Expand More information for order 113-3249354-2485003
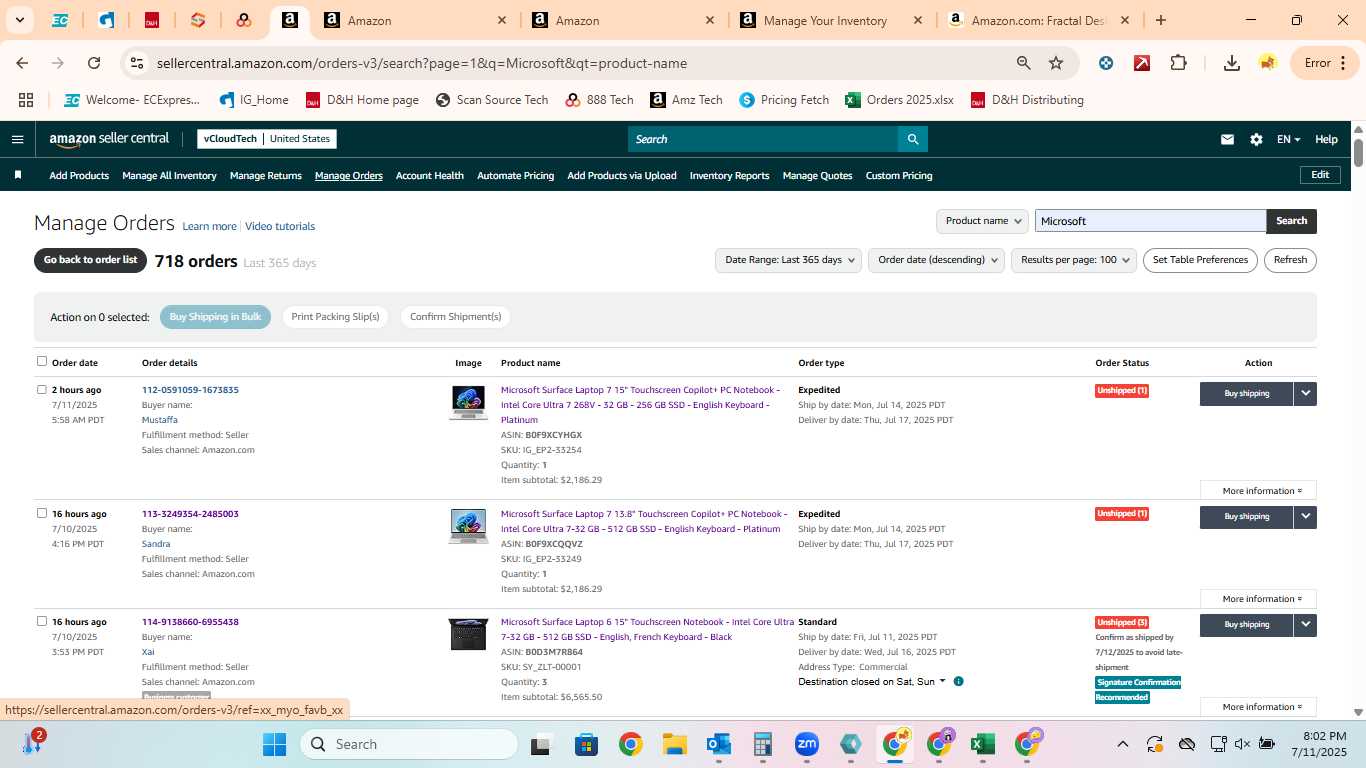The image size is (1366, 768). [1258, 599]
